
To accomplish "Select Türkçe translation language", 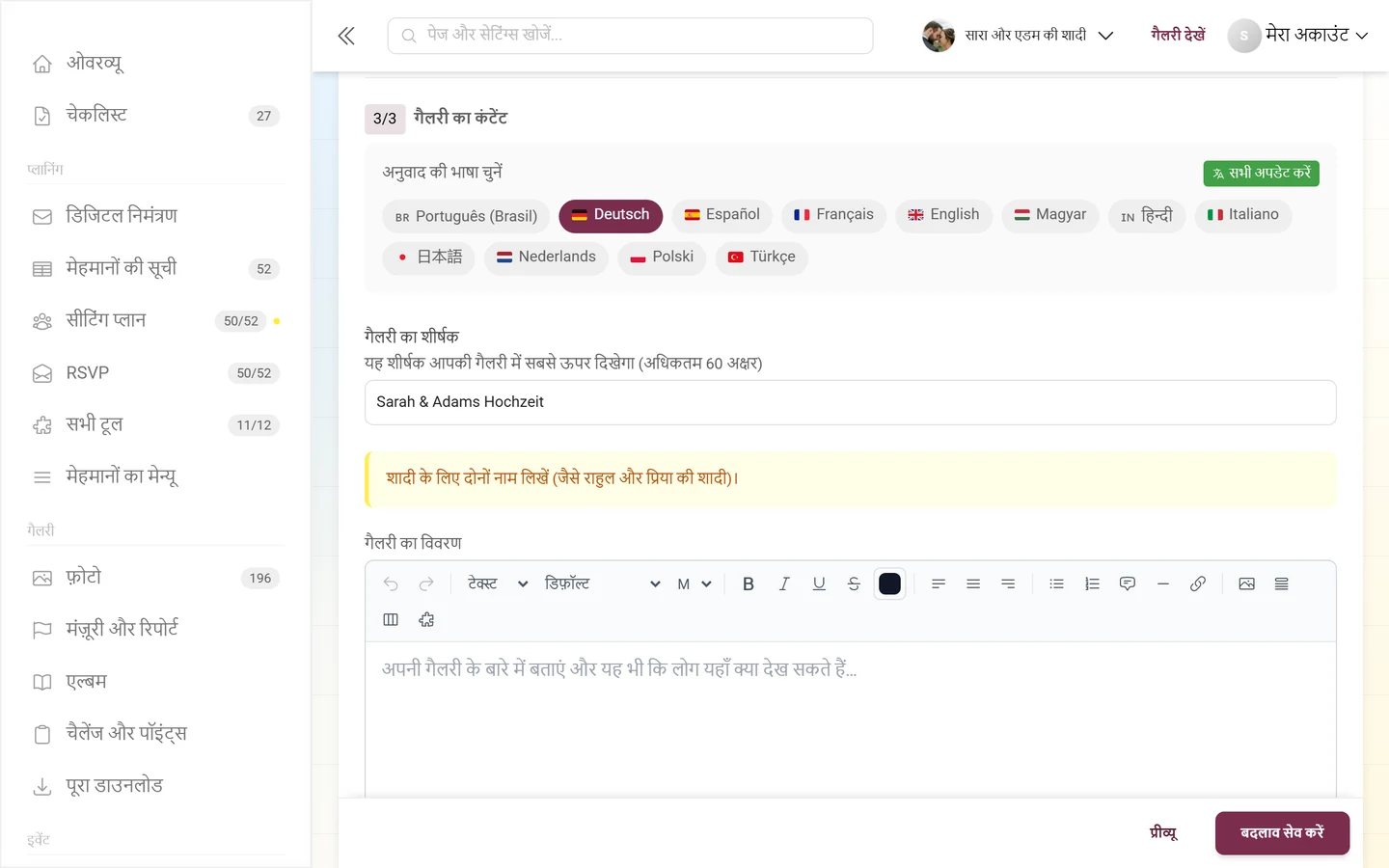I will pos(761,258).
